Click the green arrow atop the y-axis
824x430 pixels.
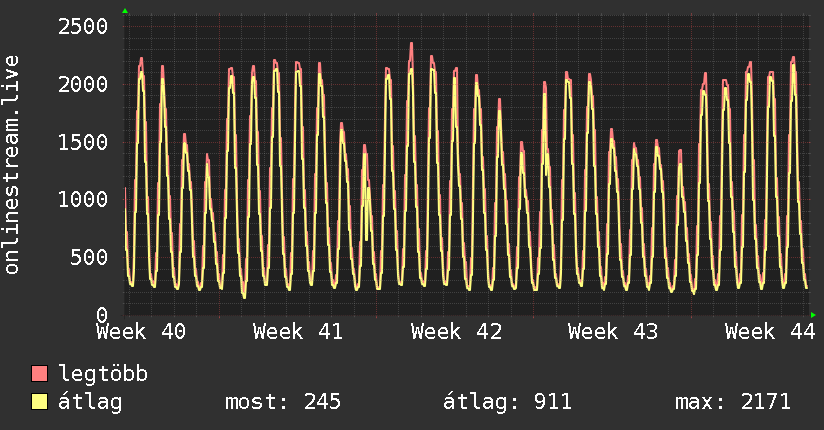tap(125, 11)
